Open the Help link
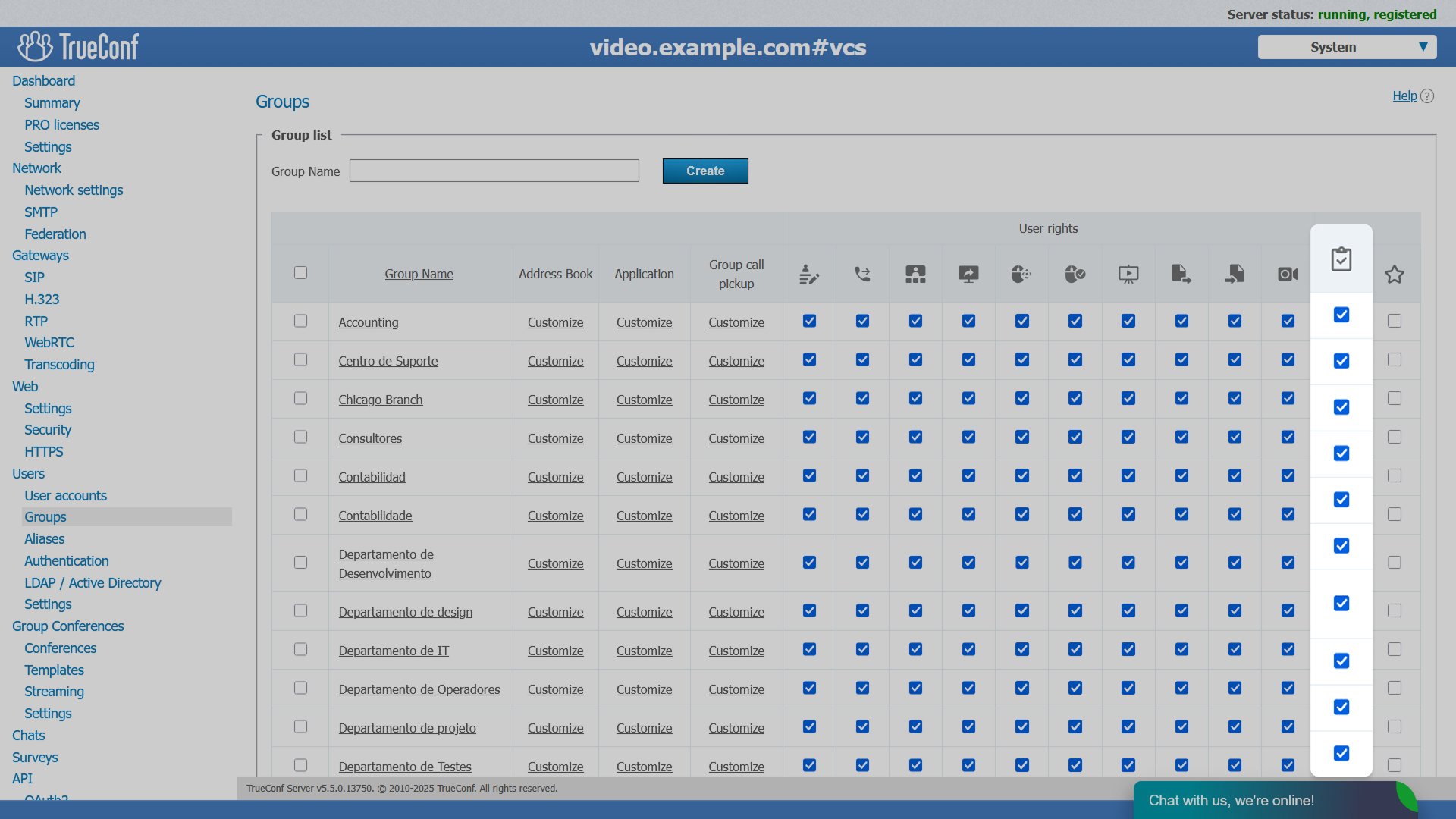Screen dimensions: 1456x819 pyautogui.click(x=1404, y=96)
